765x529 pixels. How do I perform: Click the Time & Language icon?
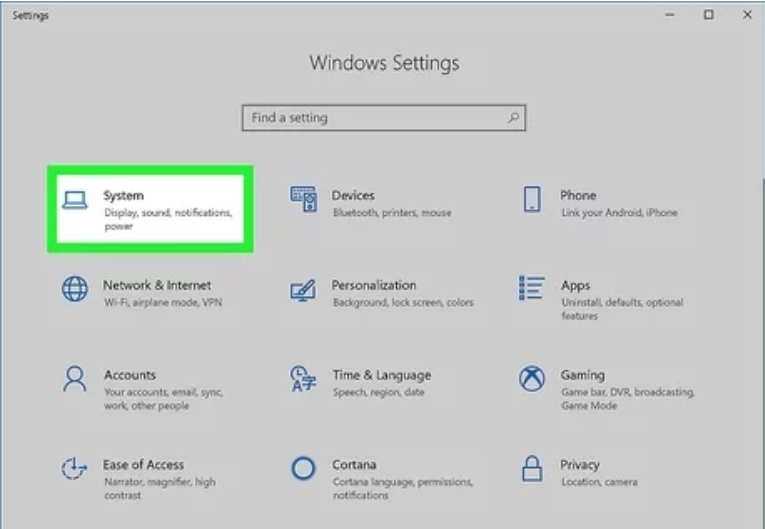(303, 379)
